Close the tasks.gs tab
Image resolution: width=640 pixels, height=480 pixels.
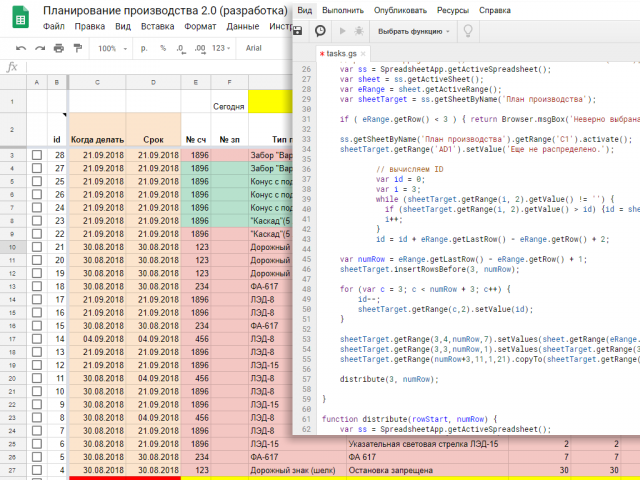(x=363, y=53)
